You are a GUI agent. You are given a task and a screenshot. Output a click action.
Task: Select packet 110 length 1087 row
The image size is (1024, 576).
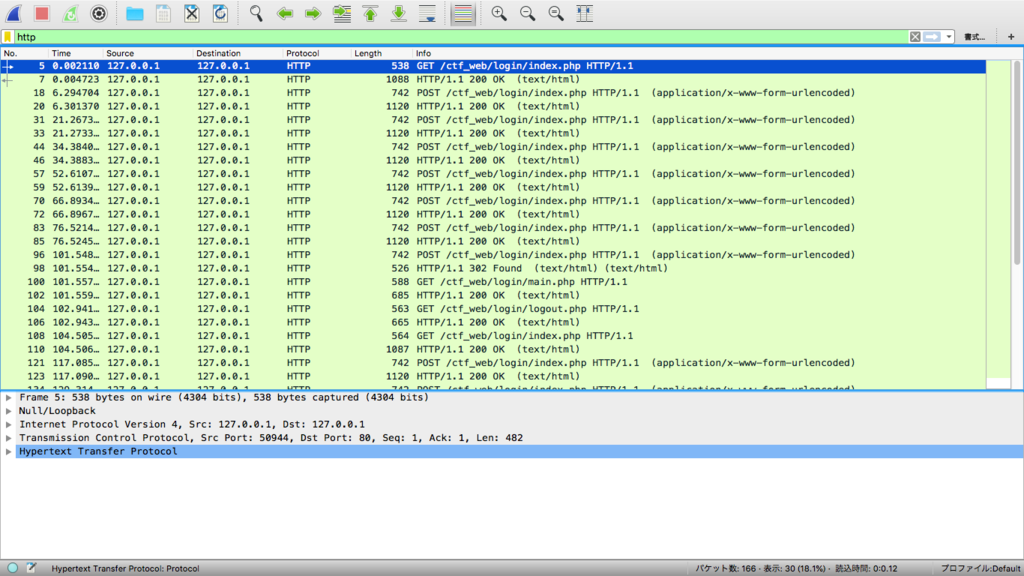493,349
